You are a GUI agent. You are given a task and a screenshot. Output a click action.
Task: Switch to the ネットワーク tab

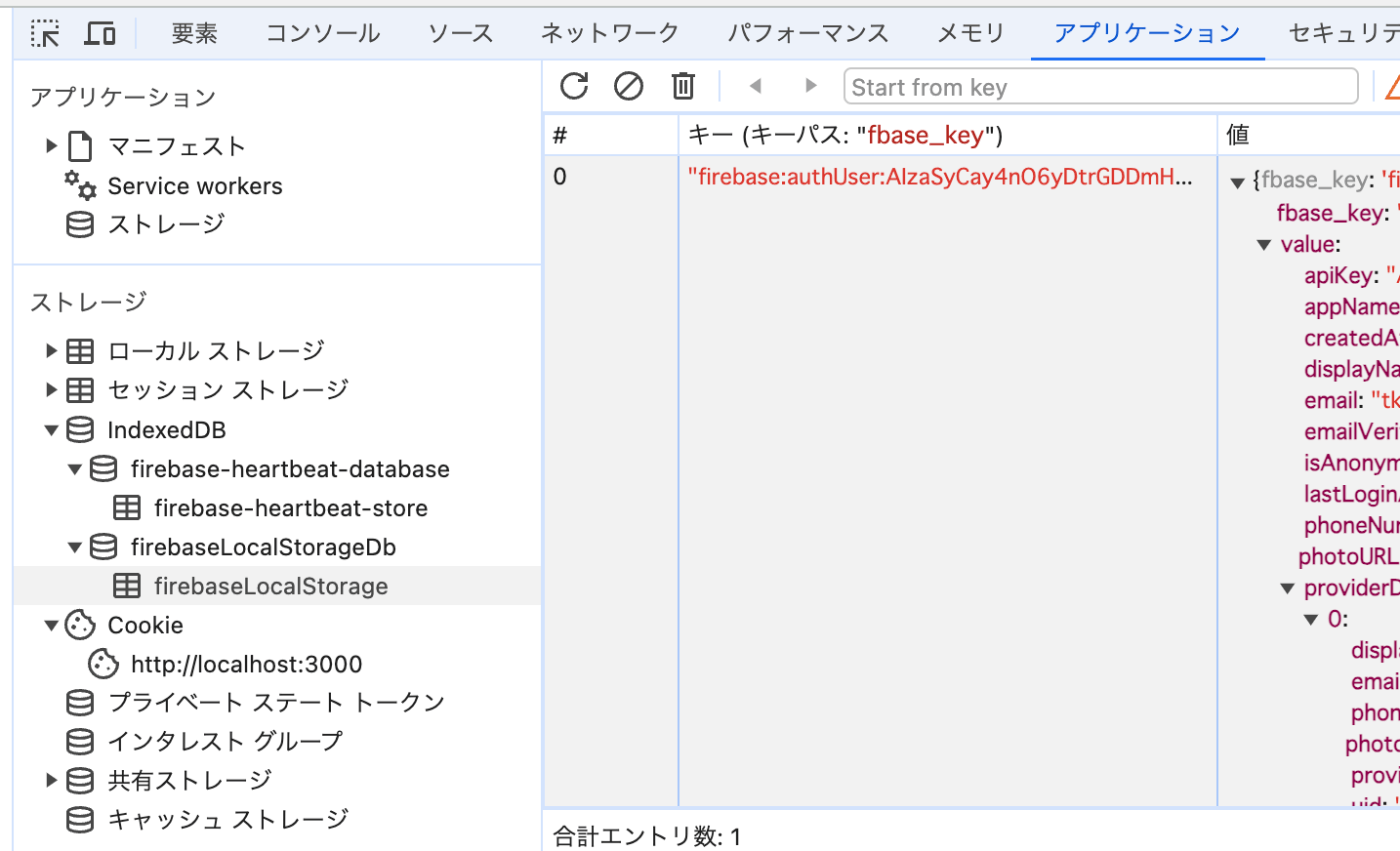coord(610,33)
